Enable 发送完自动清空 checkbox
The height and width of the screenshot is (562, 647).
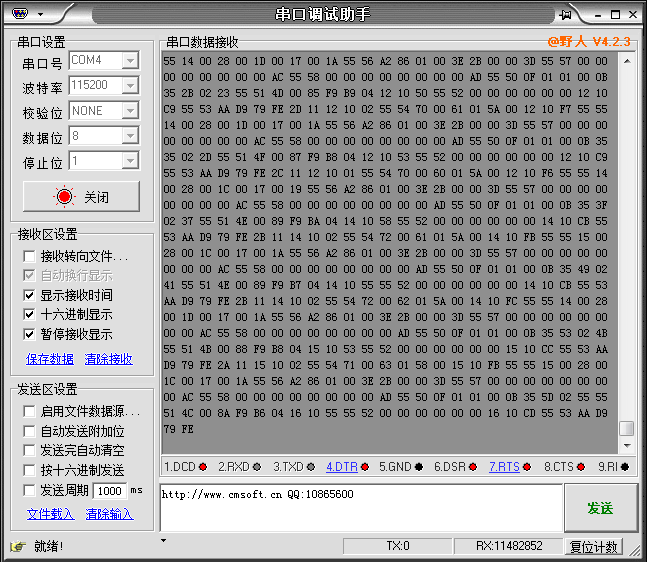pyautogui.click(x=29, y=450)
